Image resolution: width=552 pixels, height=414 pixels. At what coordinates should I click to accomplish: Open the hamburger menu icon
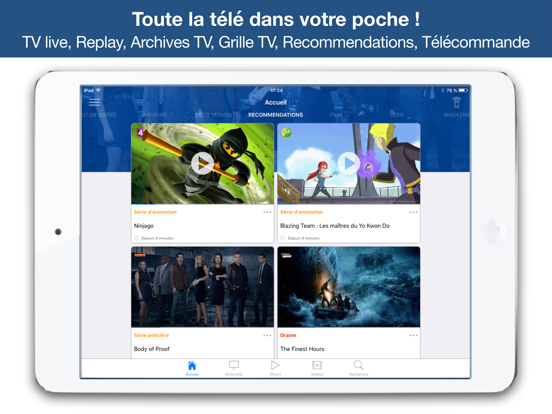click(x=94, y=102)
